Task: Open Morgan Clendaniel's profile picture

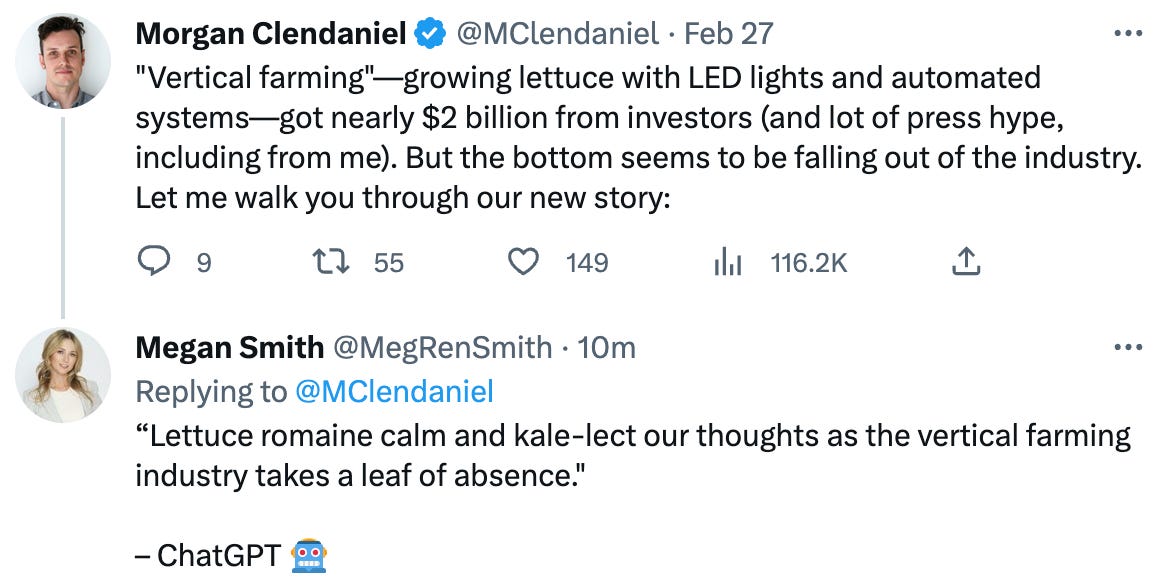Action: pyautogui.click(x=62, y=60)
